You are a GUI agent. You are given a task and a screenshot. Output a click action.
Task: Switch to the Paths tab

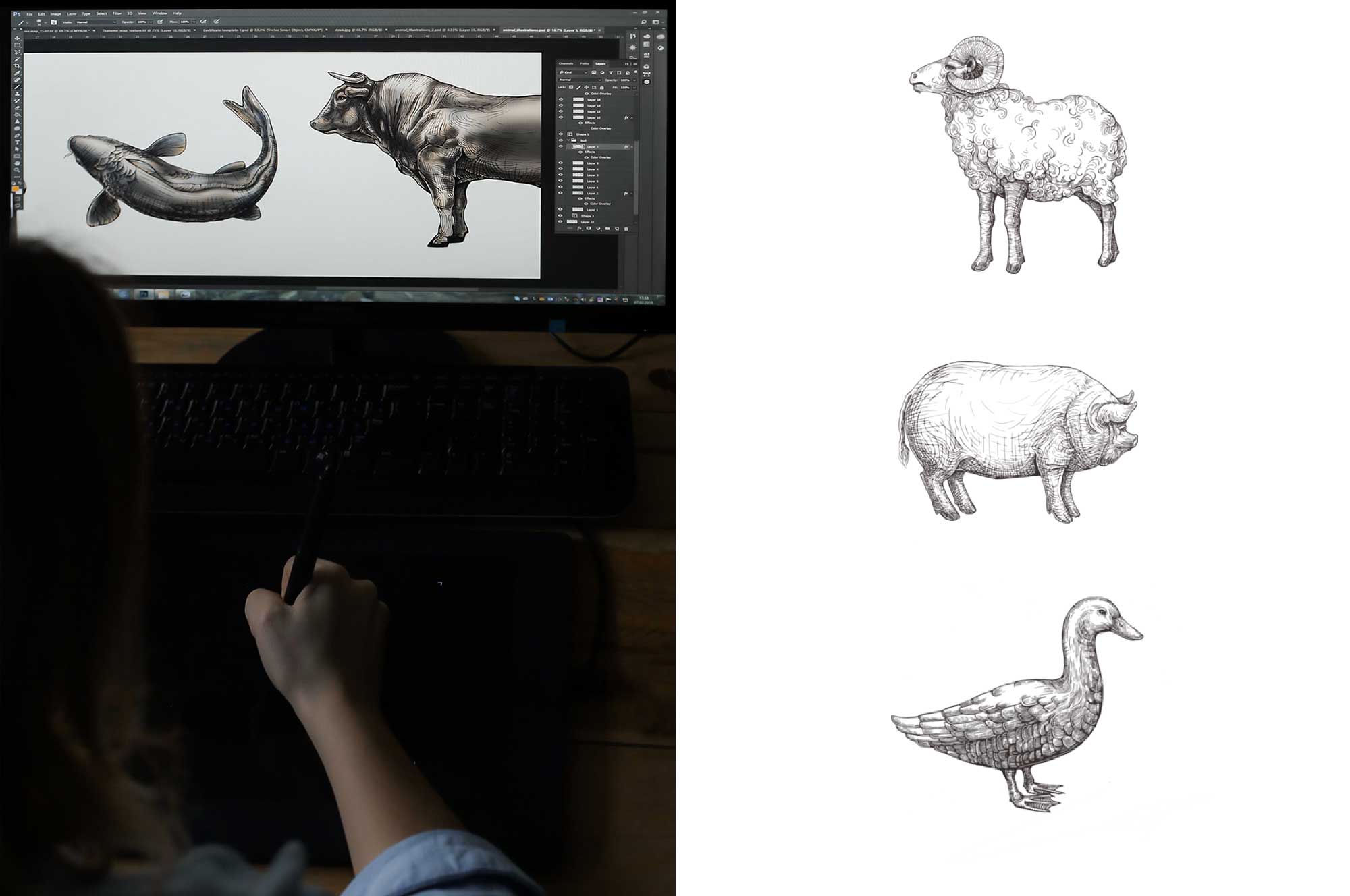pyautogui.click(x=585, y=64)
